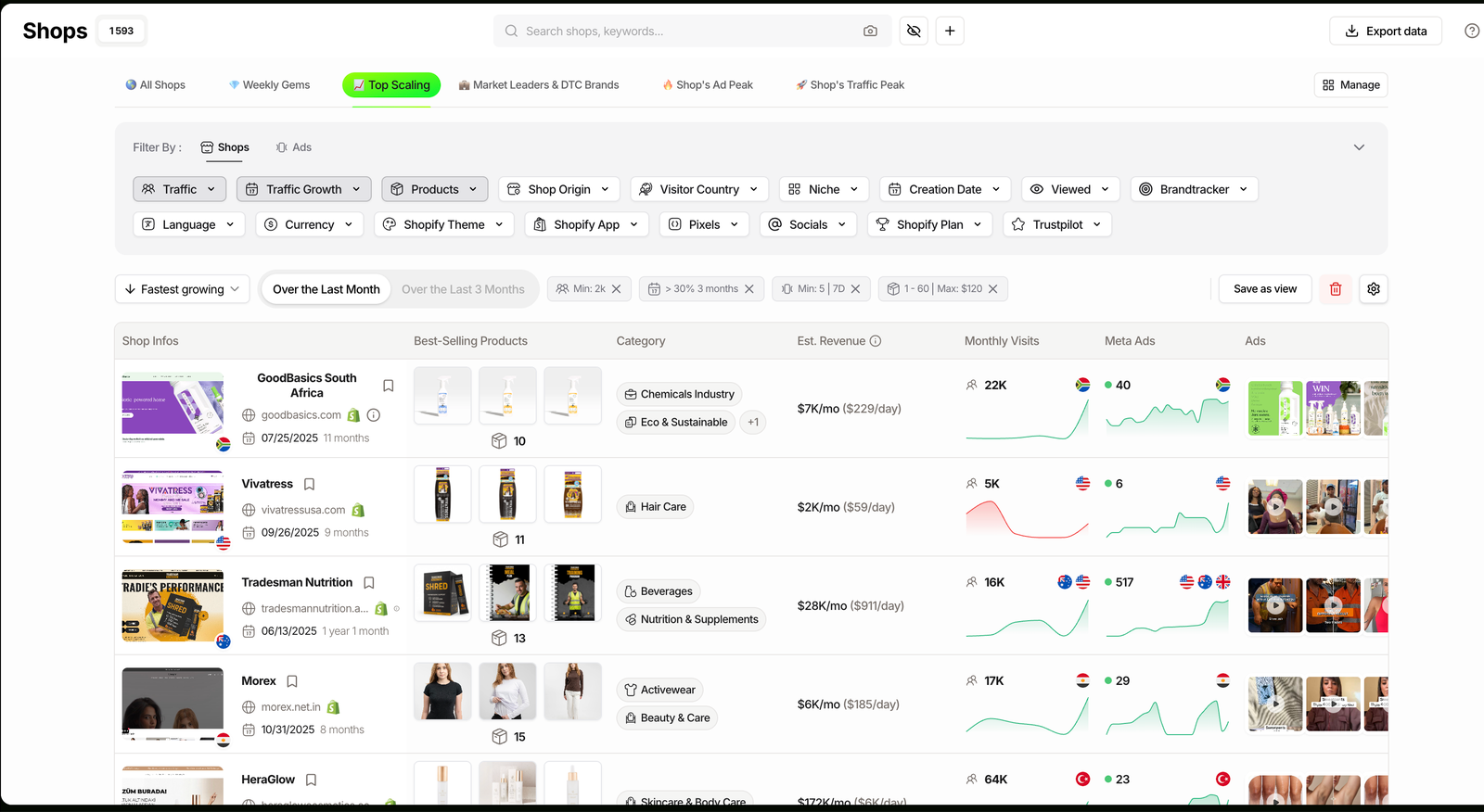Open the Traffic filter dropdown
This screenshot has height=812, width=1484.
click(180, 189)
